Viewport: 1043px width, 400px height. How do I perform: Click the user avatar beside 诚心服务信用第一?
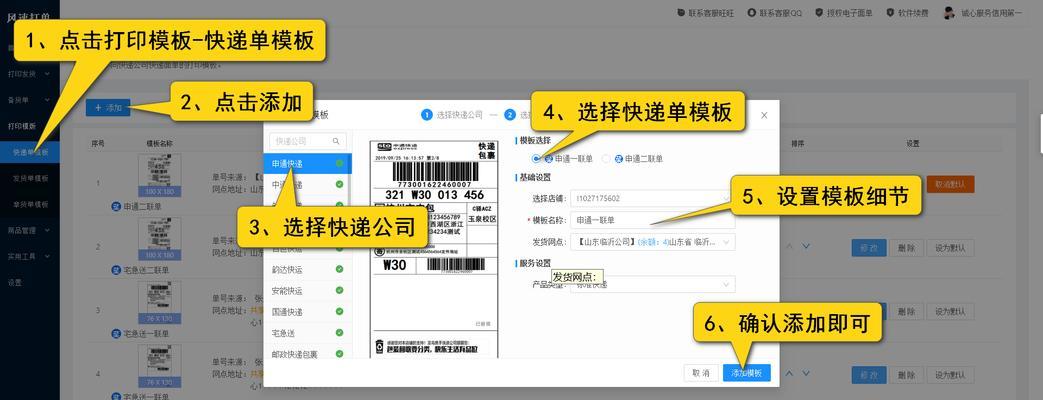[x=949, y=13]
